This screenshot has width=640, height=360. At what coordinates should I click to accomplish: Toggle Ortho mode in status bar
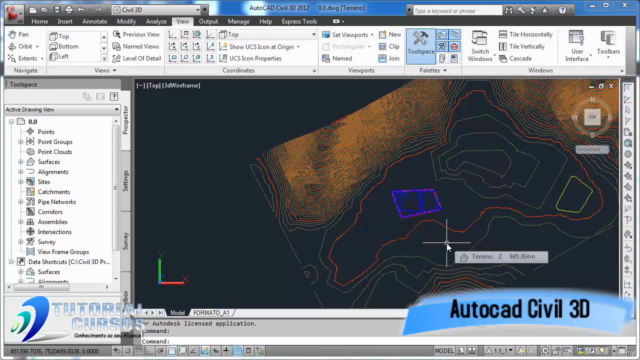[149, 351]
